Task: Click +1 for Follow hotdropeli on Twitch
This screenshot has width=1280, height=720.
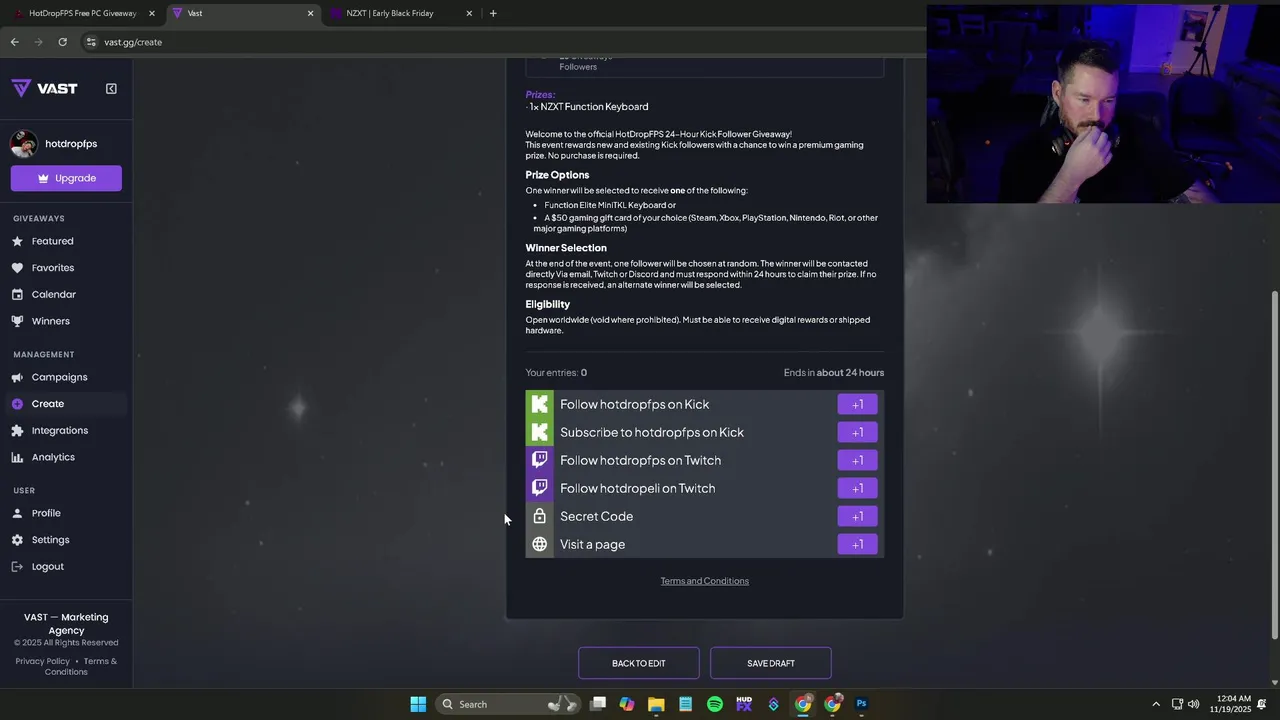Action: click(857, 488)
